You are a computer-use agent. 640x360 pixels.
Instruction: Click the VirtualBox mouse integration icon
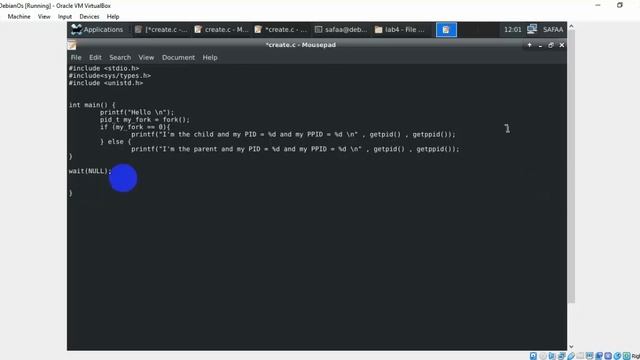point(617,356)
